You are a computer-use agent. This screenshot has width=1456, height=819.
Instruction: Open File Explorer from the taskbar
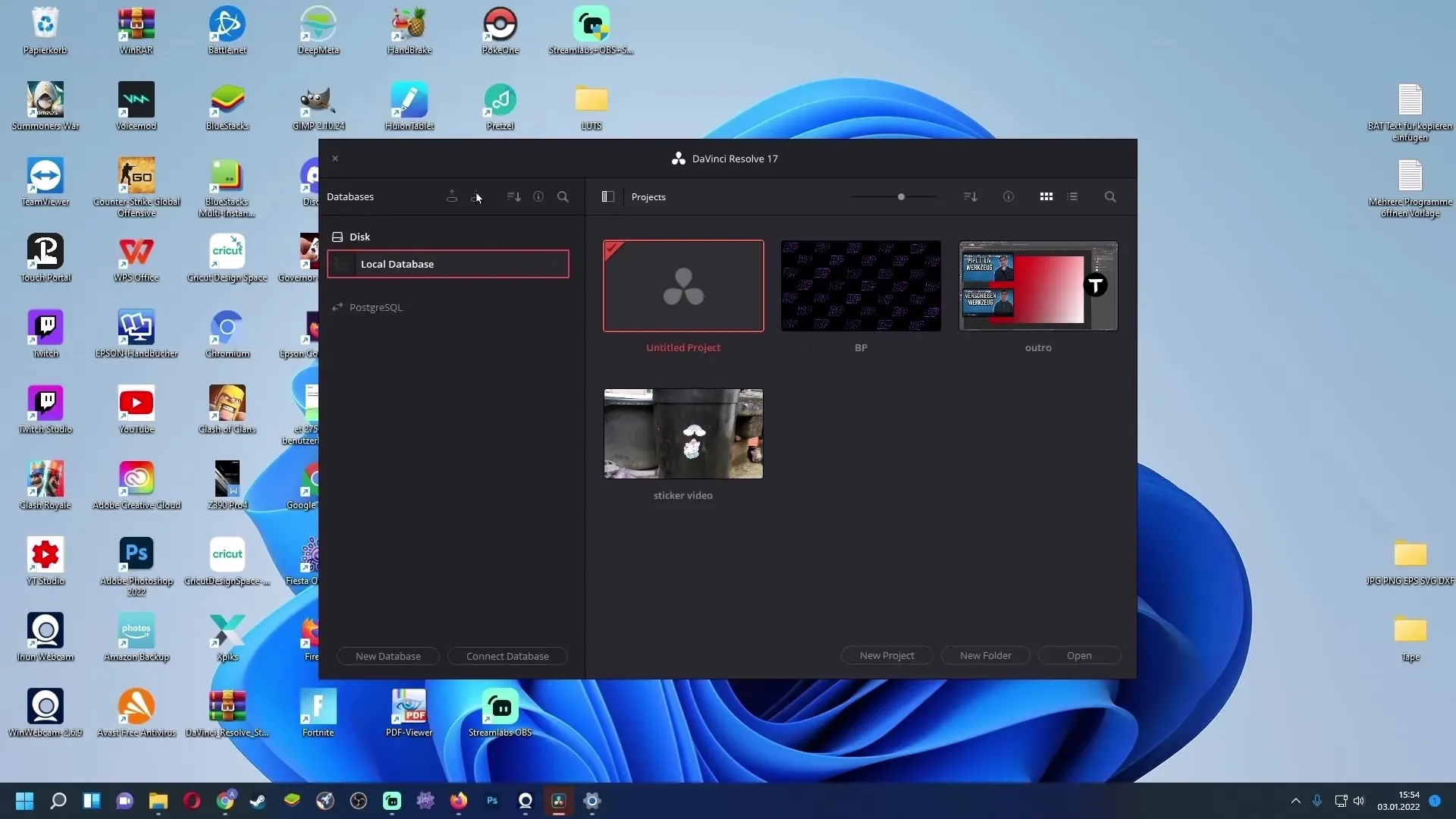(158, 801)
